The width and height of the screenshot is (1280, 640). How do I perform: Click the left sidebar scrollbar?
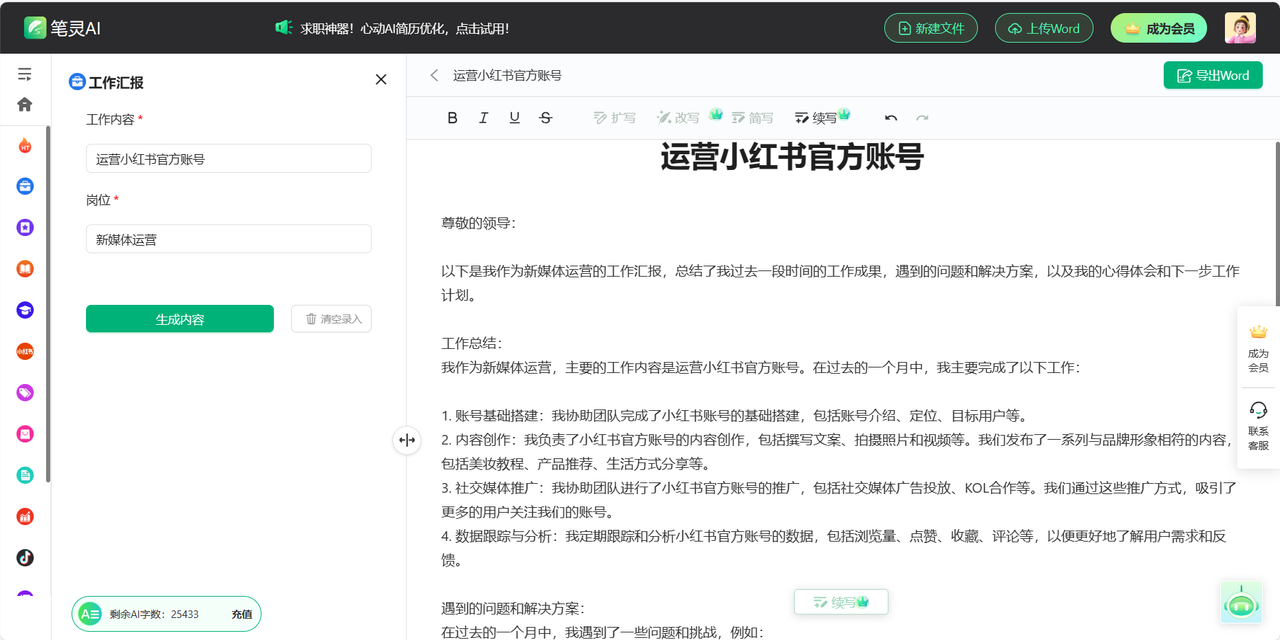(48, 305)
